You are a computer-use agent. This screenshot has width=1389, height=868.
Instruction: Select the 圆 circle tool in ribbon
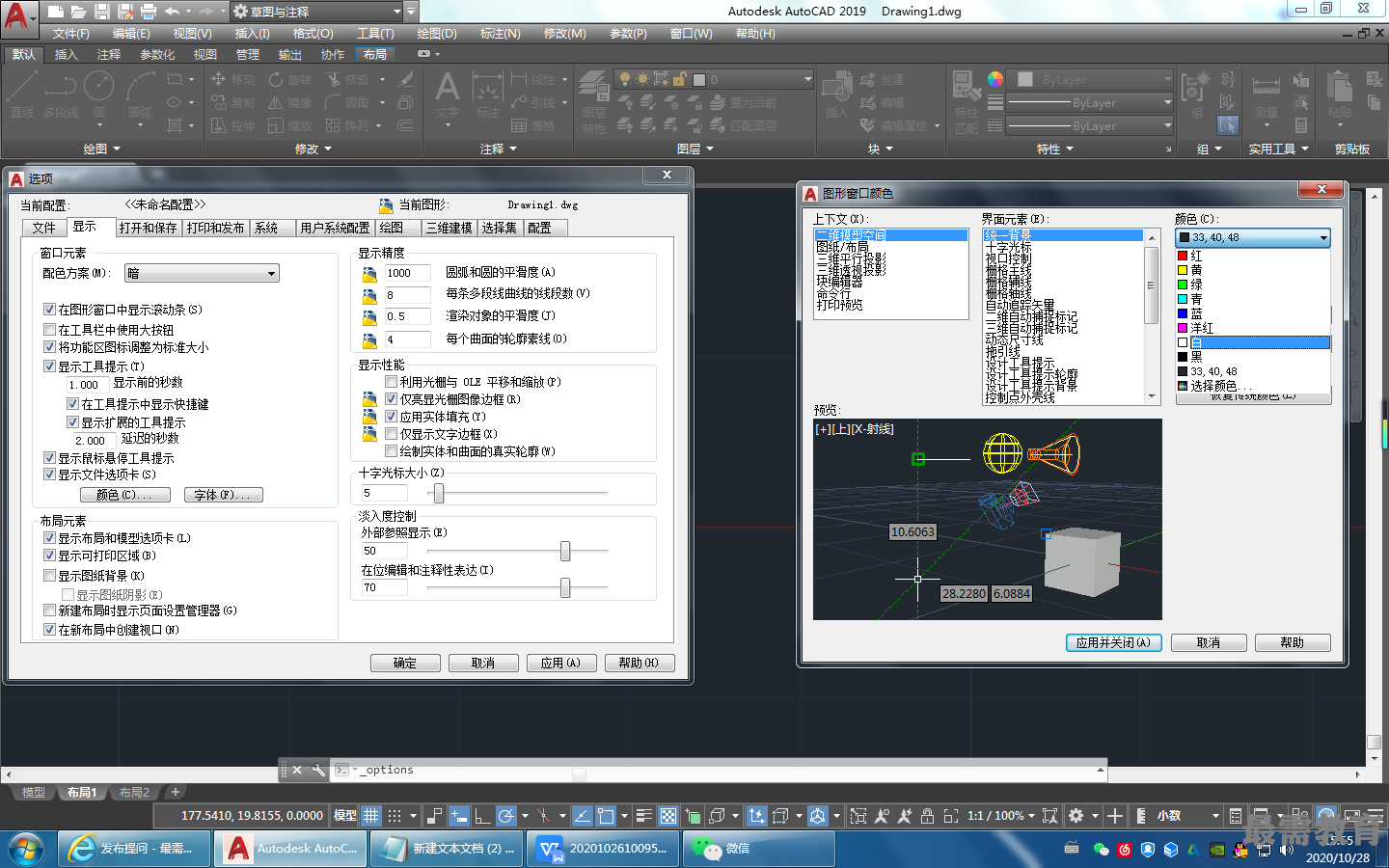pyautogui.click(x=98, y=95)
